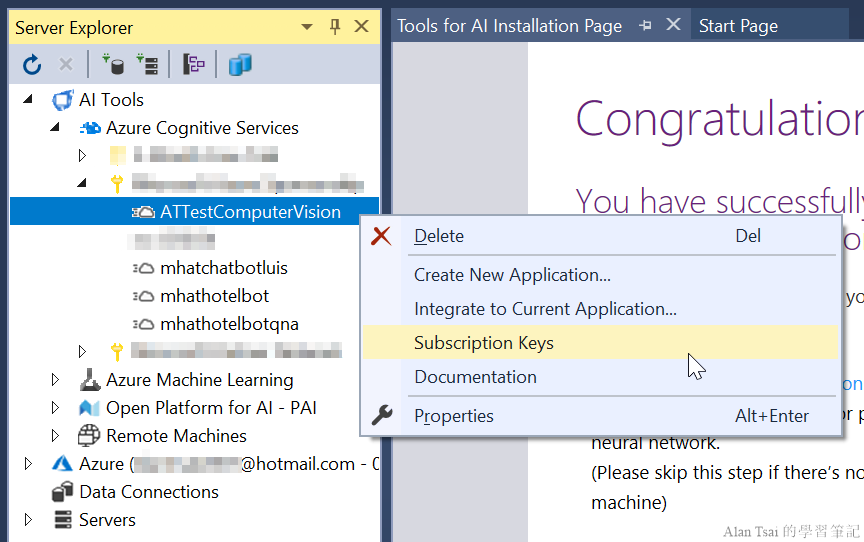Collapse the expanded key subscription node
This screenshot has width=864, height=542.
coord(82,183)
